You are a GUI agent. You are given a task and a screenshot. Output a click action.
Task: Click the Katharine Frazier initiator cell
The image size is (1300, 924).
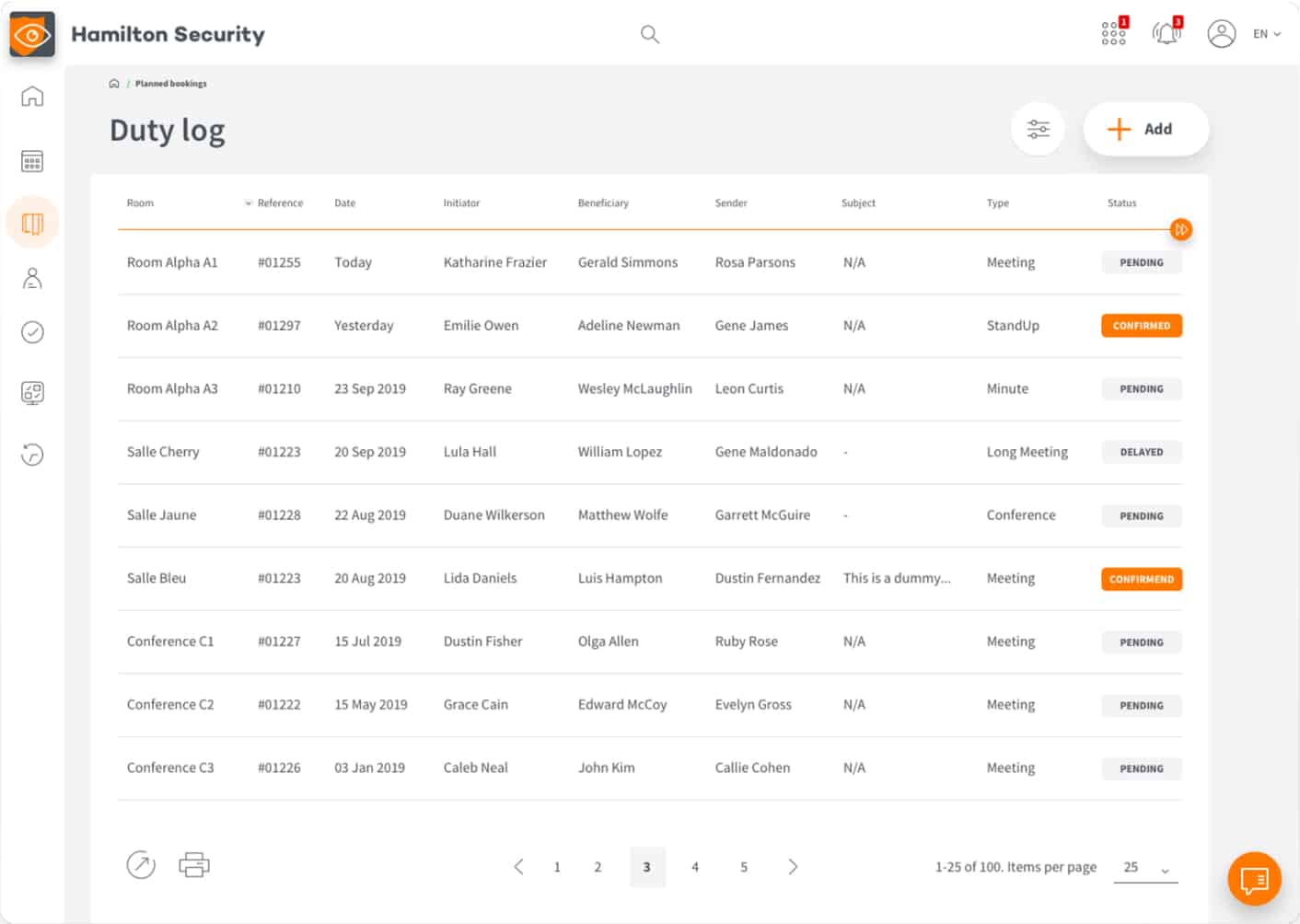pyautogui.click(x=495, y=262)
